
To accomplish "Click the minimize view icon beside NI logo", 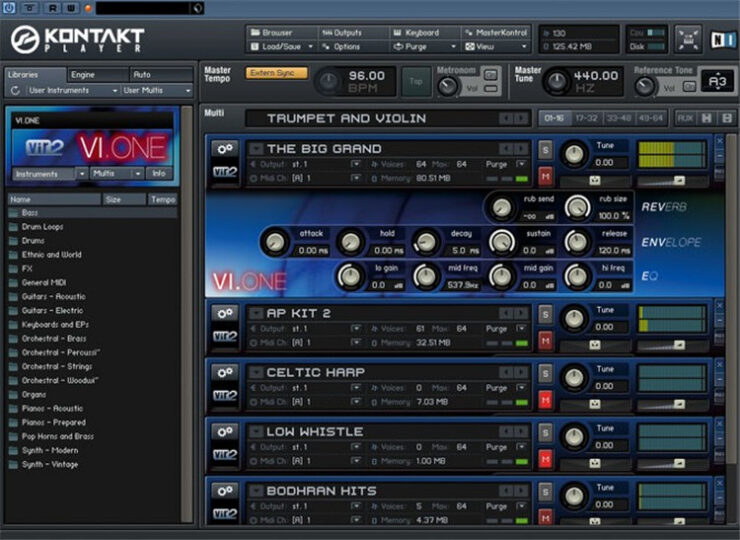I will [x=688, y=39].
